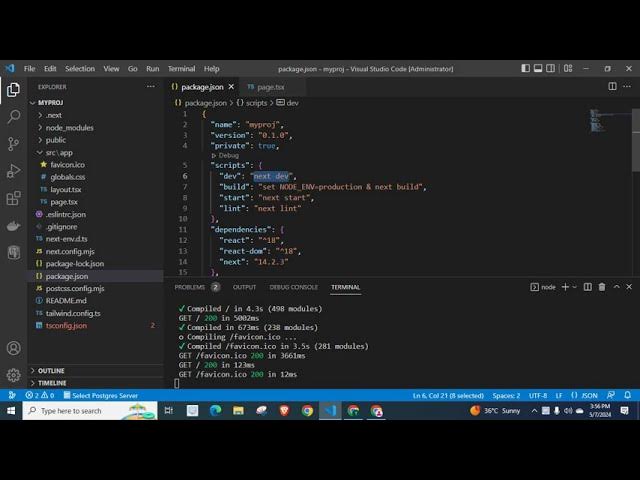The image size is (640, 480).
Task: Open the Run menu
Action: point(153,69)
